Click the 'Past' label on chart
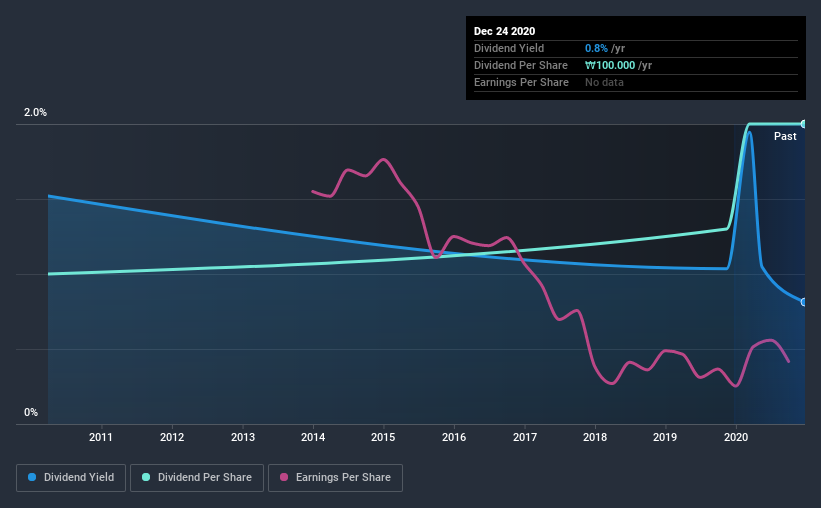The height and width of the screenshot is (508, 821). pyautogui.click(x=785, y=136)
